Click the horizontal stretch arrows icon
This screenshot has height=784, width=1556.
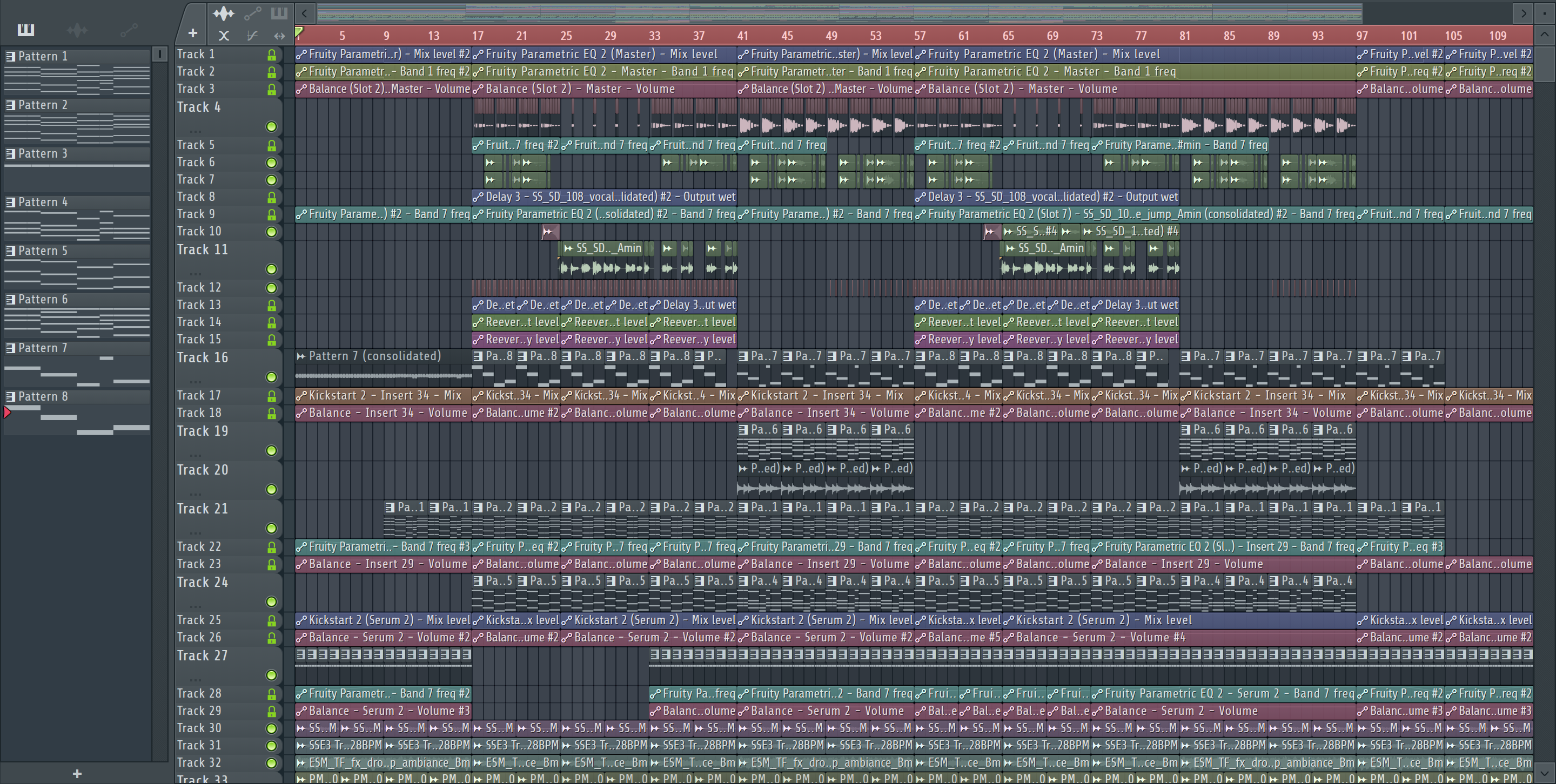[x=279, y=36]
